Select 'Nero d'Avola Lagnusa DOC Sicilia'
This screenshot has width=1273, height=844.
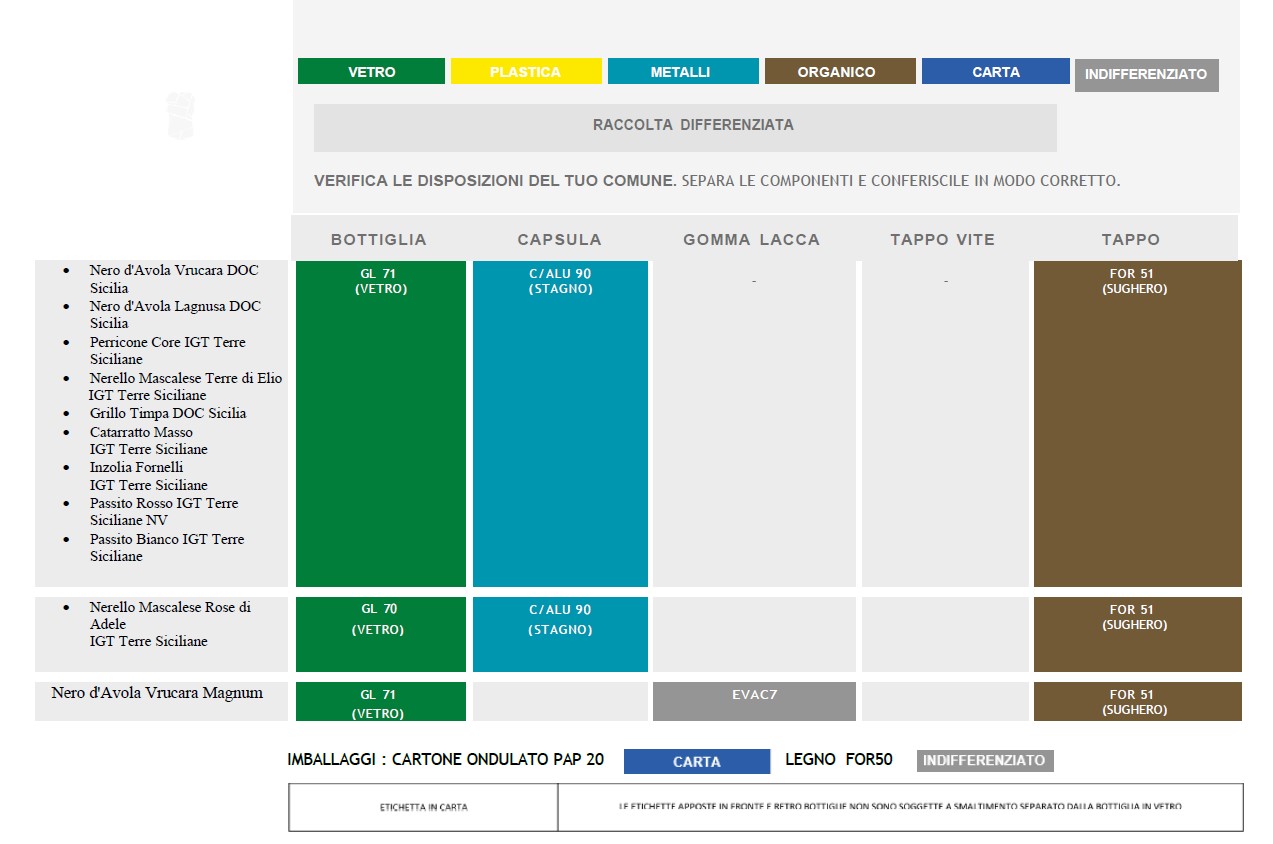pos(175,315)
